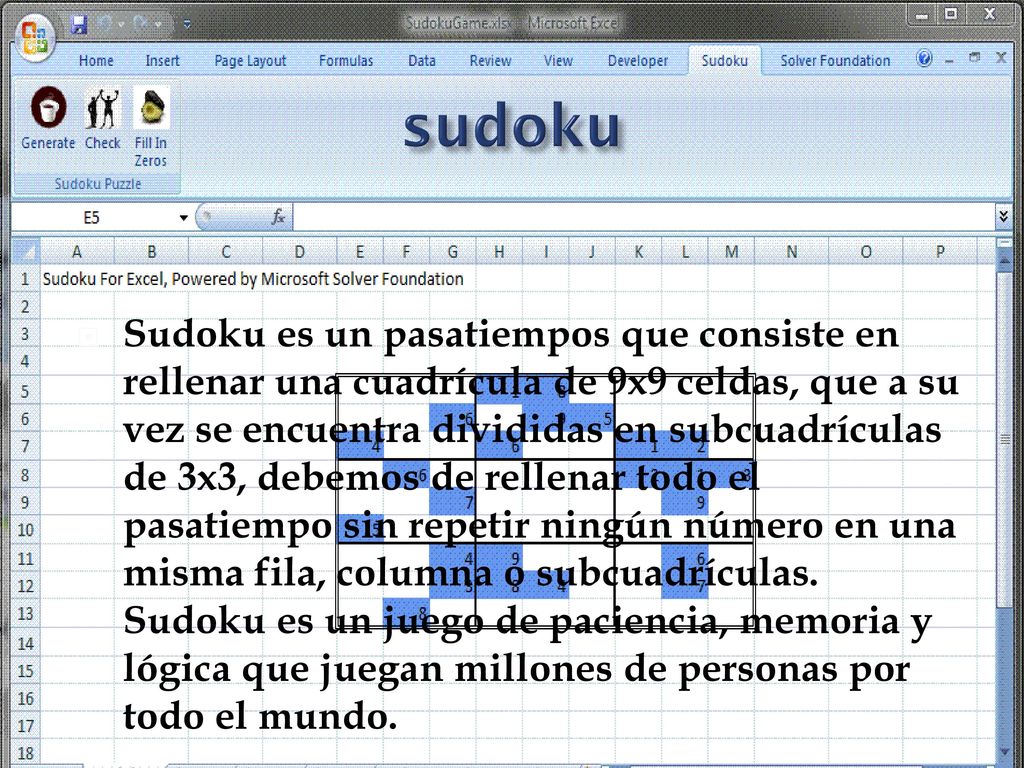The height and width of the screenshot is (768, 1024).
Task: Click the vertical scrollbar thumb
Action: pos(1006,440)
